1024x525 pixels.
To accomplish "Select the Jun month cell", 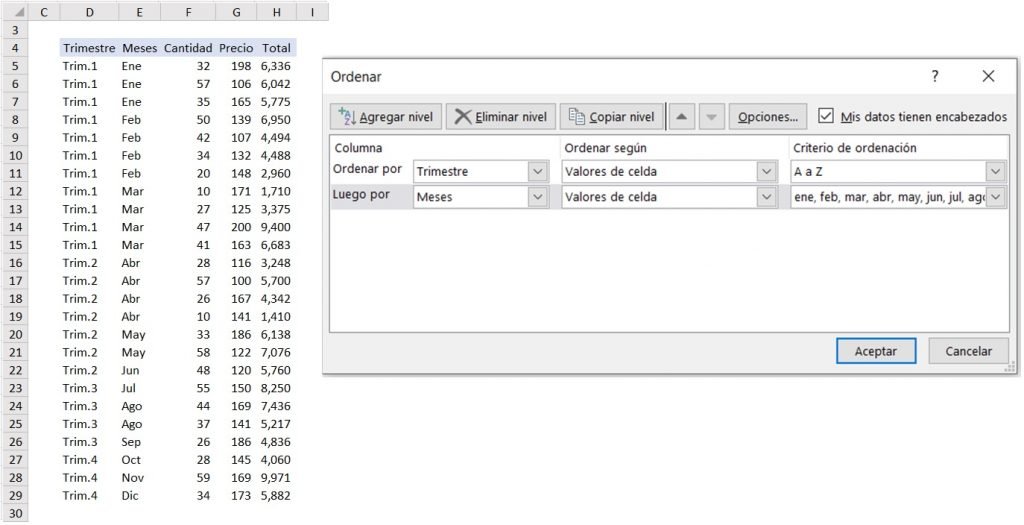I will [140, 370].
